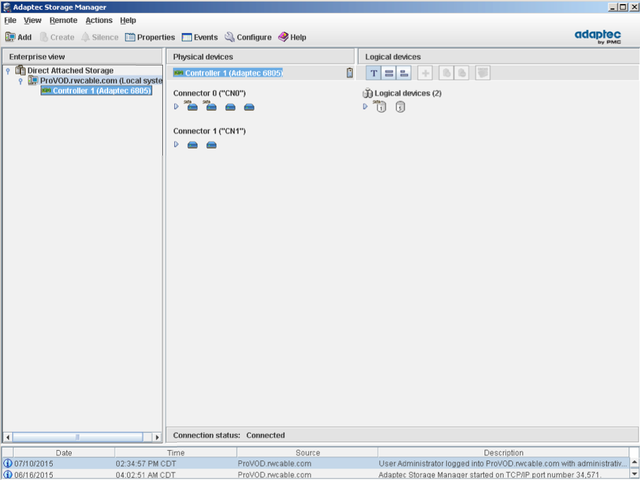This screenshot has height=480, width=640.
Task: Select Controller 1 (Adaptec 6805) in tree
Action: coord(96,91)
